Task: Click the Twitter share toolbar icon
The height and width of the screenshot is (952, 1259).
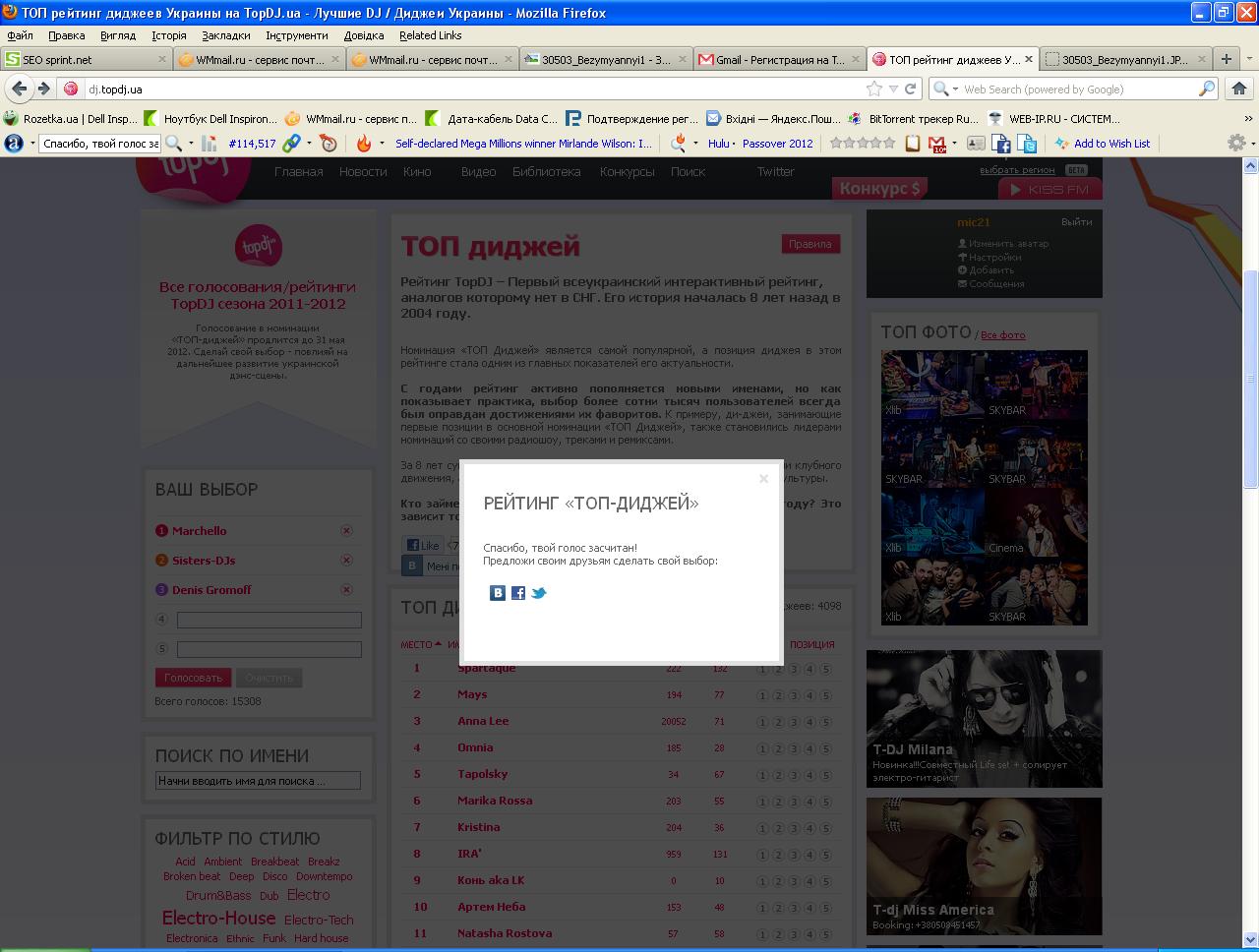Action: pyautogui.click(x=1028, y=144)
